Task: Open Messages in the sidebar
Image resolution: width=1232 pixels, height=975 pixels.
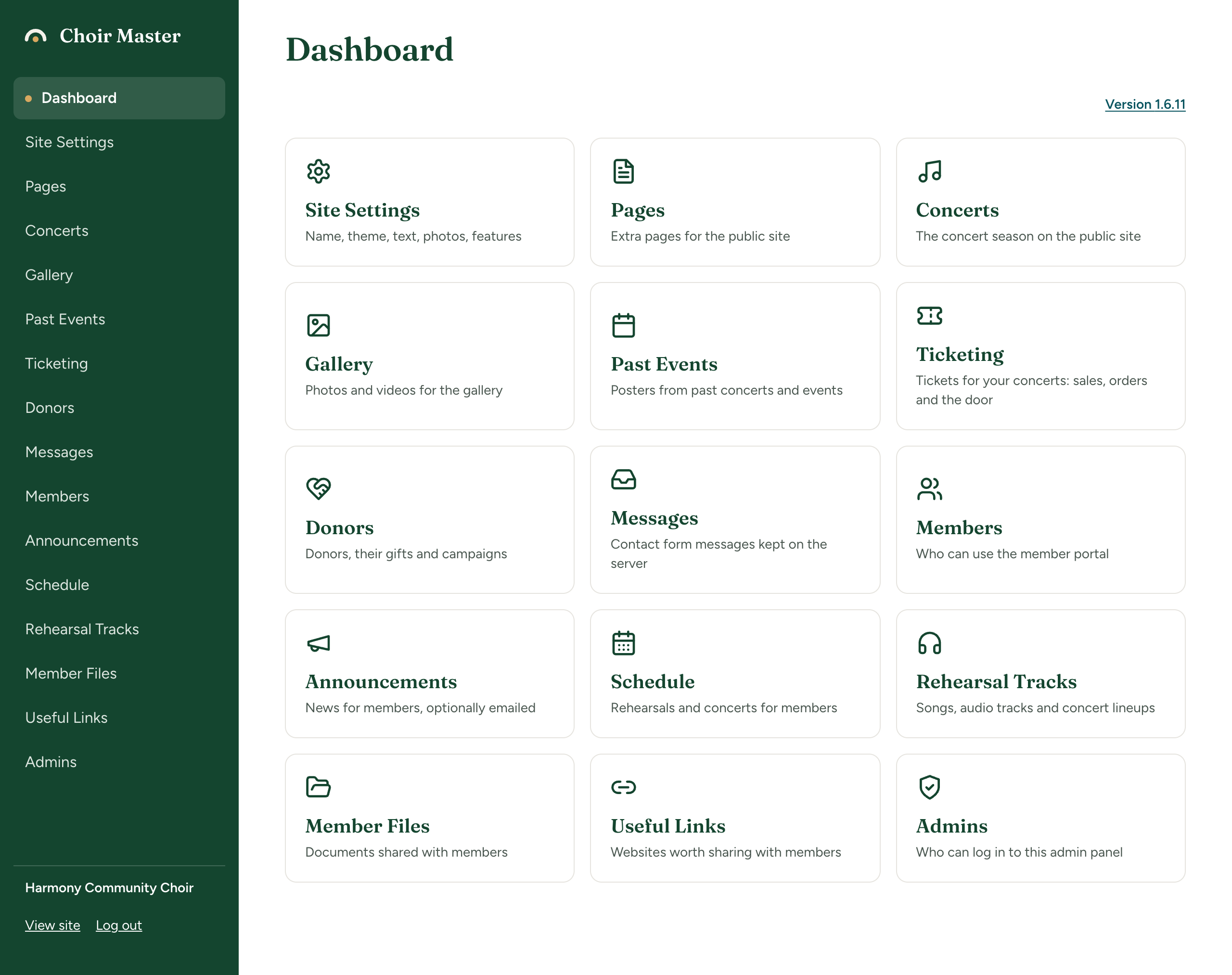Action: [119, 452]
